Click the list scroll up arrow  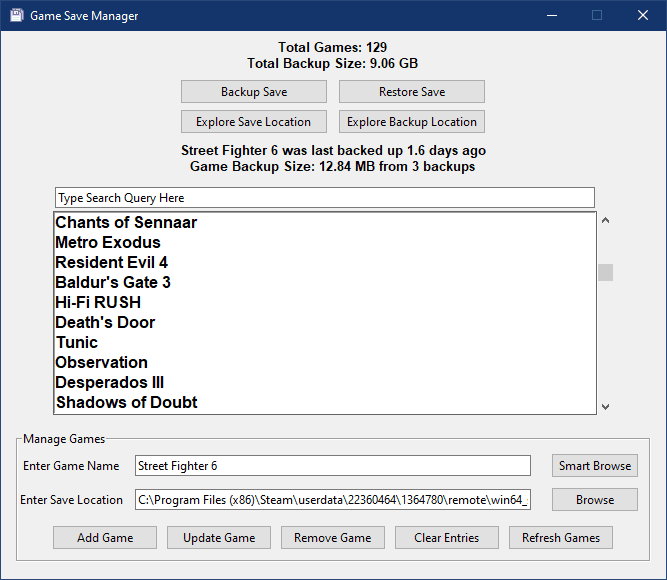tap(605, 220)
